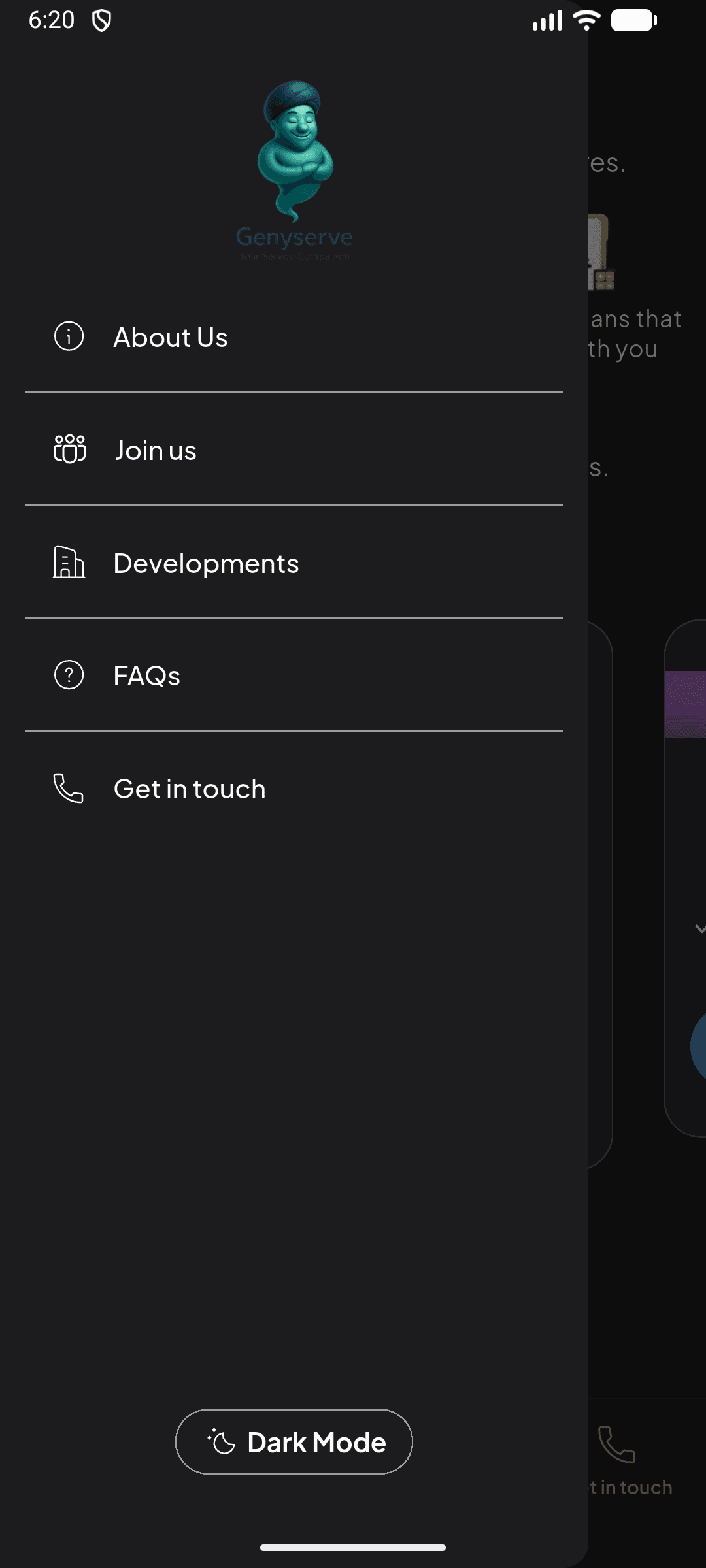Click the moon icon inside Dark Mode button

point(220,1441)
